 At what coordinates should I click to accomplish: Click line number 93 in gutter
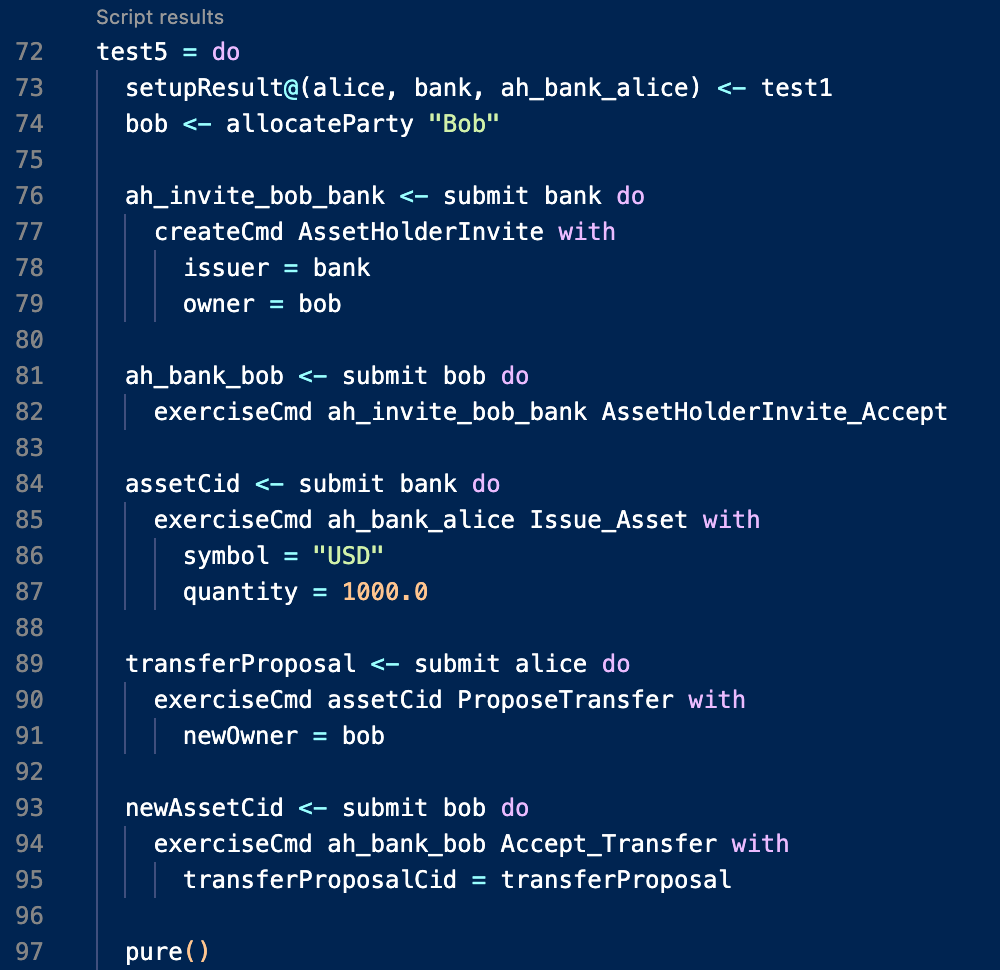[29, 808]
